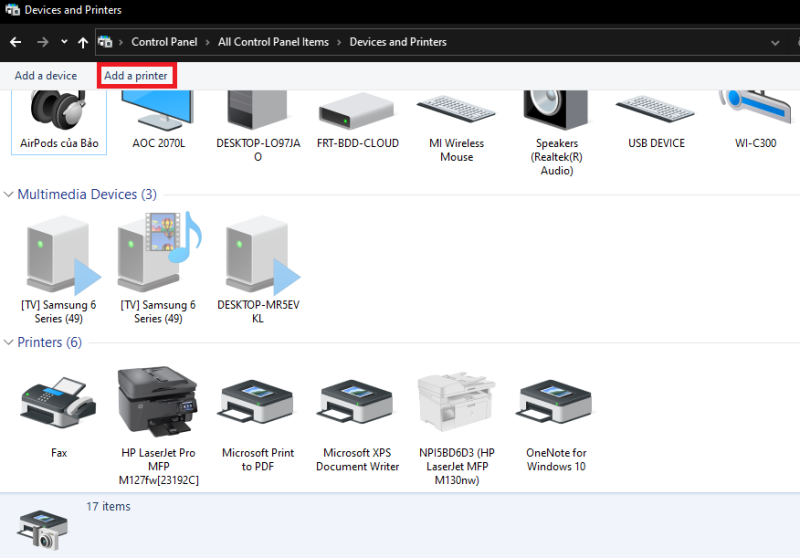The image size is (800, 558).
Task: Select the Microsoft Print to PDF icon
Action: 257,403
